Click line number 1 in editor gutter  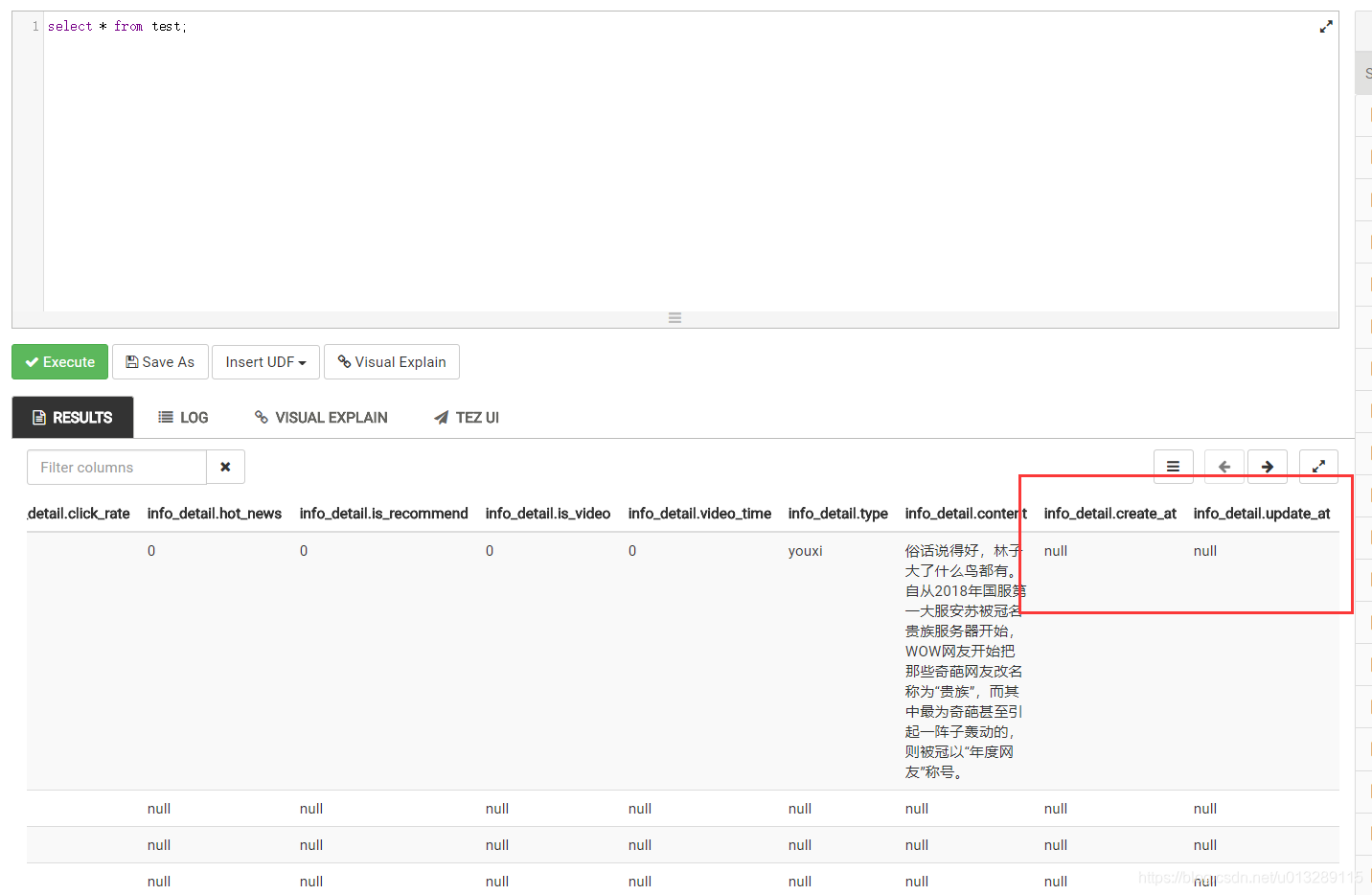(35, 27)
